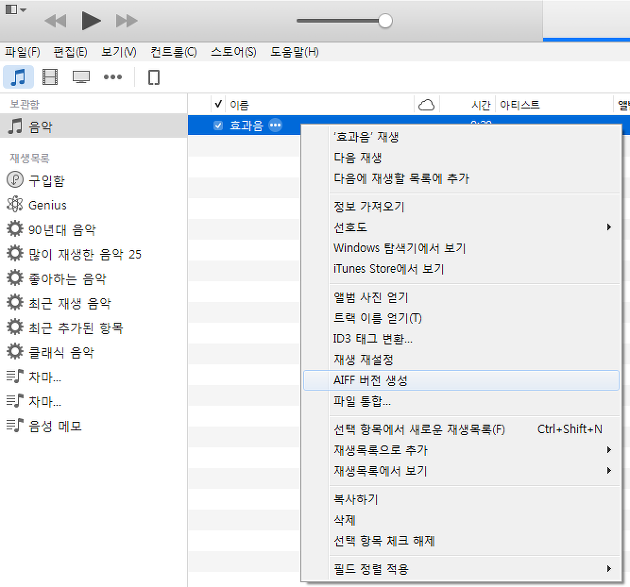This screenshot has width=630, height=587.
Task: Choose iTunes Store에서 보기
Action: (461, 268)
